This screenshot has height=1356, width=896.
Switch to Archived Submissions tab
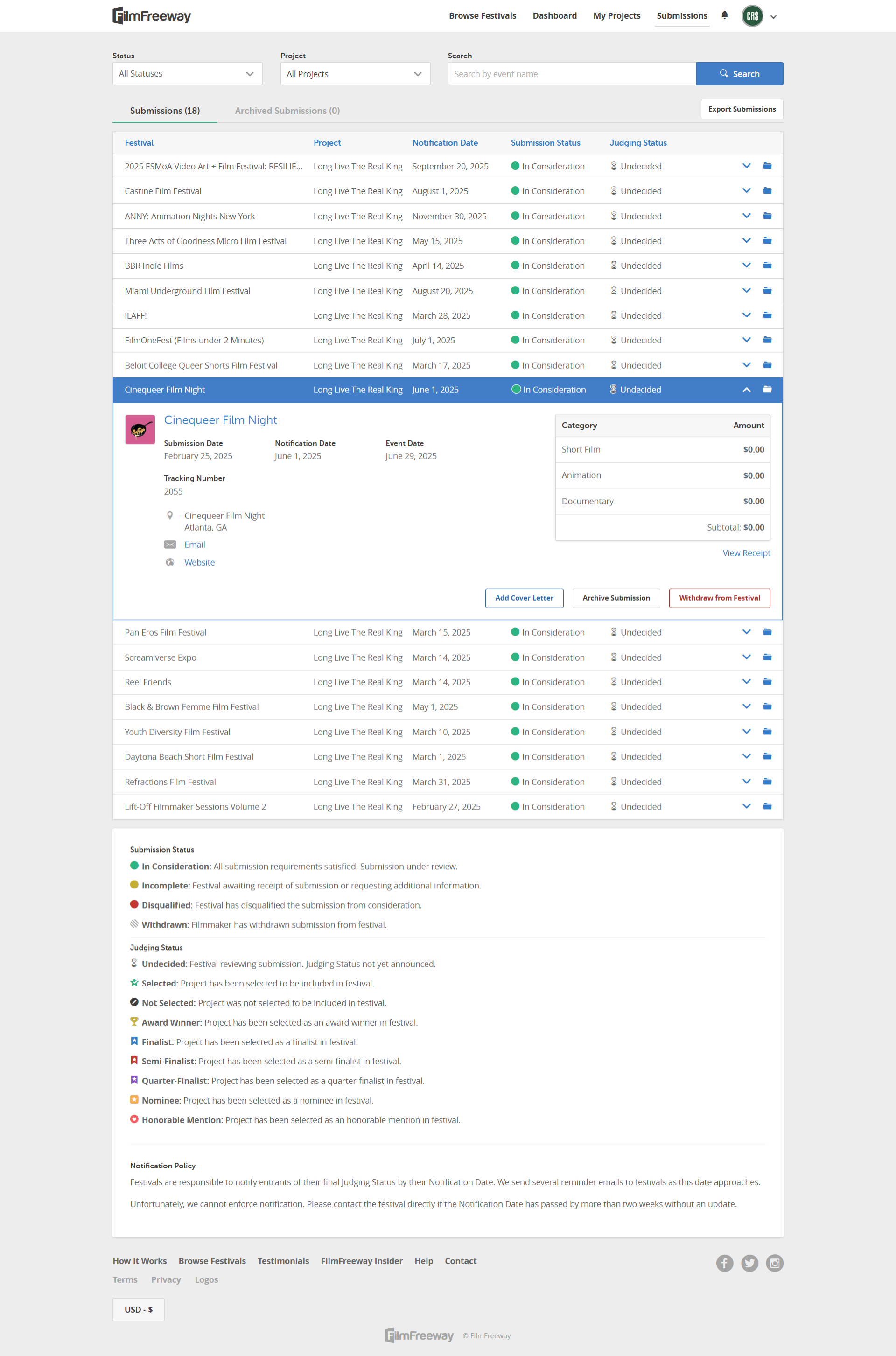coord(287,111)
